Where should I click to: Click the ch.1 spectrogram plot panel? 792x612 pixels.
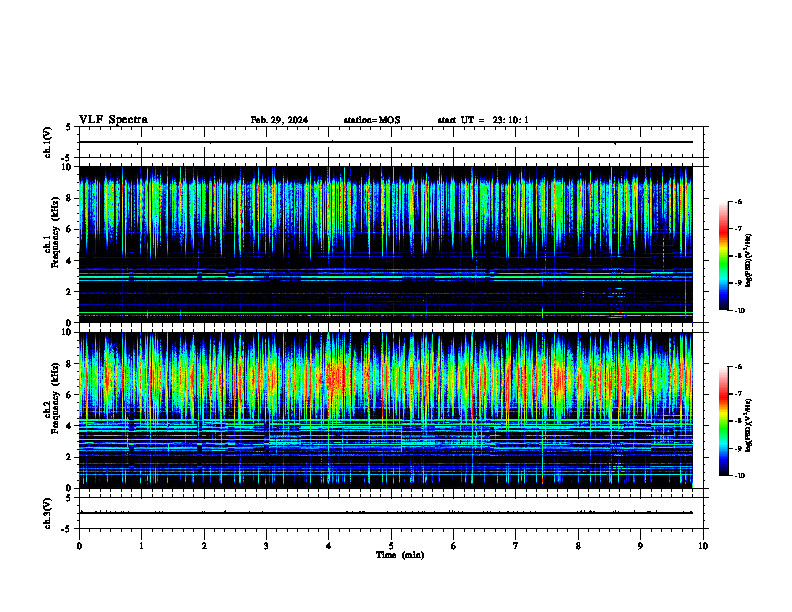386,244
